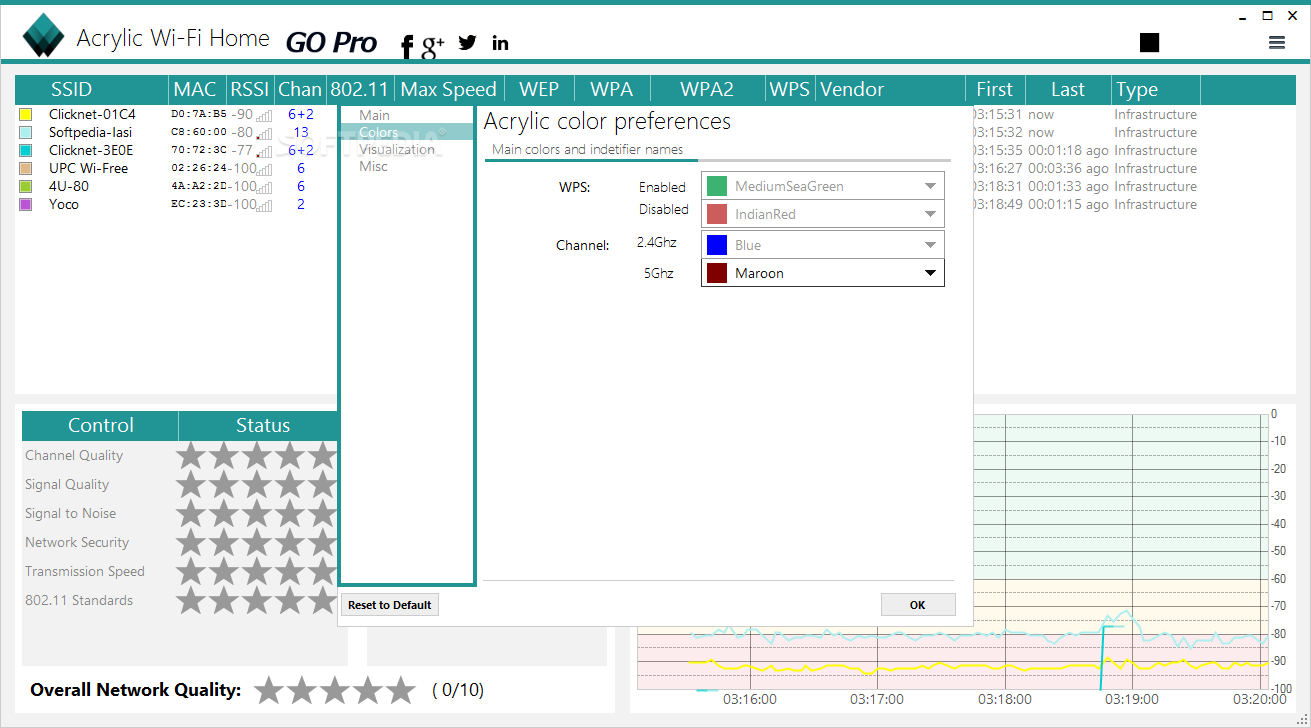Image resolution: width=1311 pixels, height=728 pixels.
Task: Sort by the Vendor column header
Action: coord(890,89)
